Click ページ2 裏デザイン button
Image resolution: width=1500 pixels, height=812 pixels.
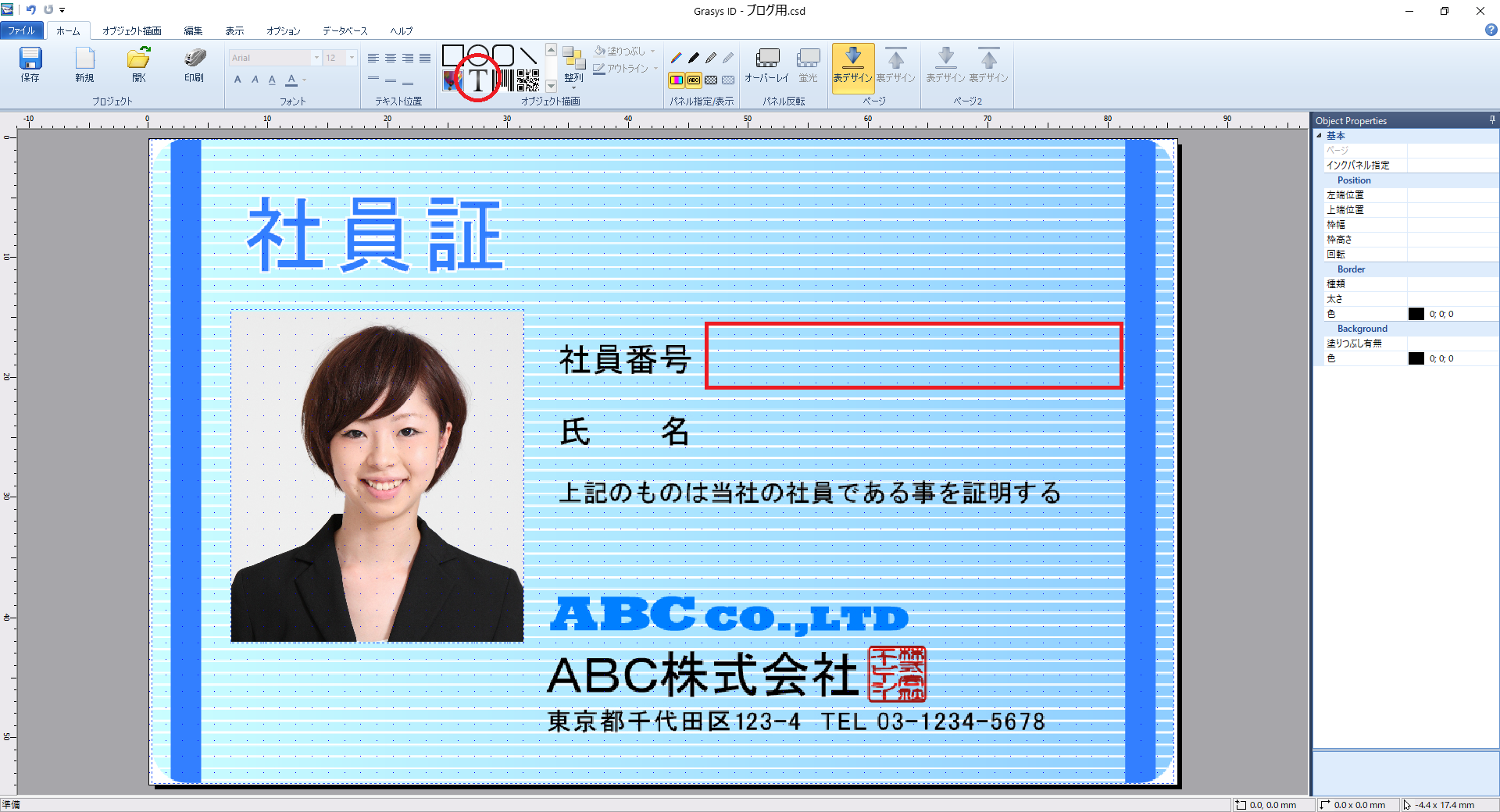pos(989,65)
